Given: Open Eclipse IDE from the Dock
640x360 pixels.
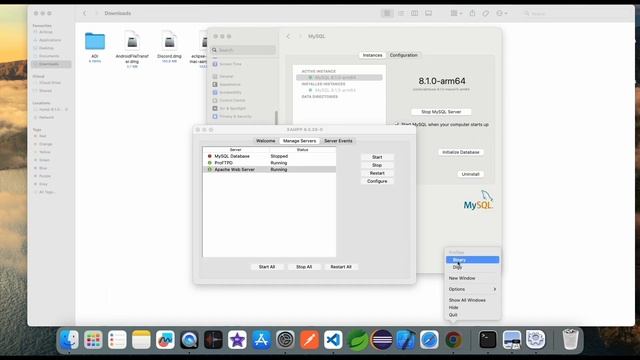Looking at the screenshot, I should click(382, 340).
